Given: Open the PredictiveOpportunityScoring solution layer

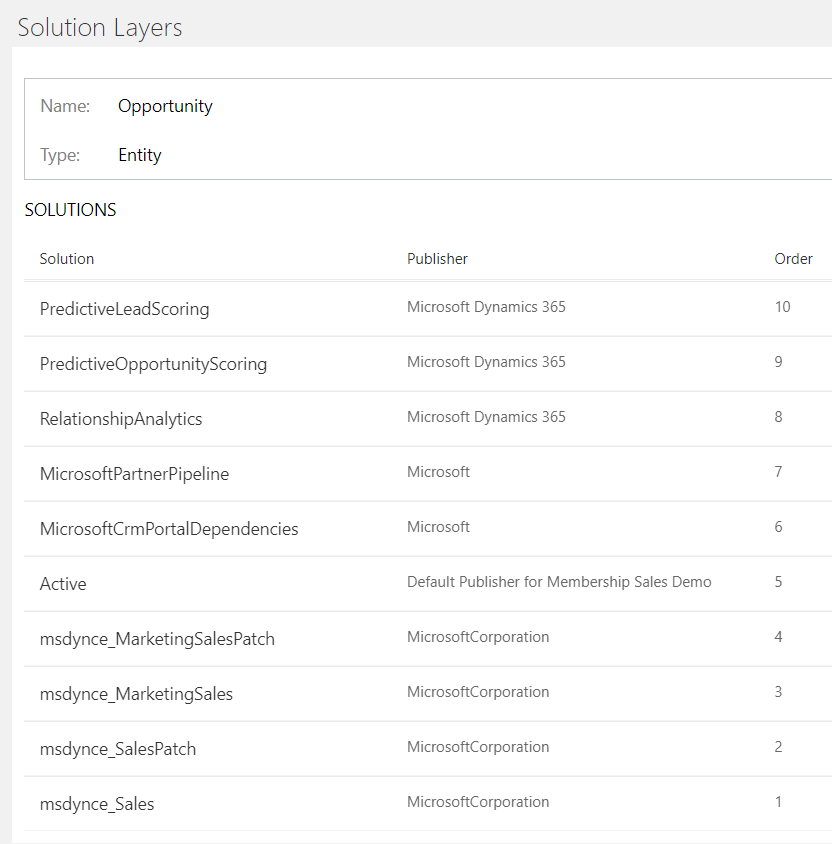Looking at the screenshot, I should (153, 364).
